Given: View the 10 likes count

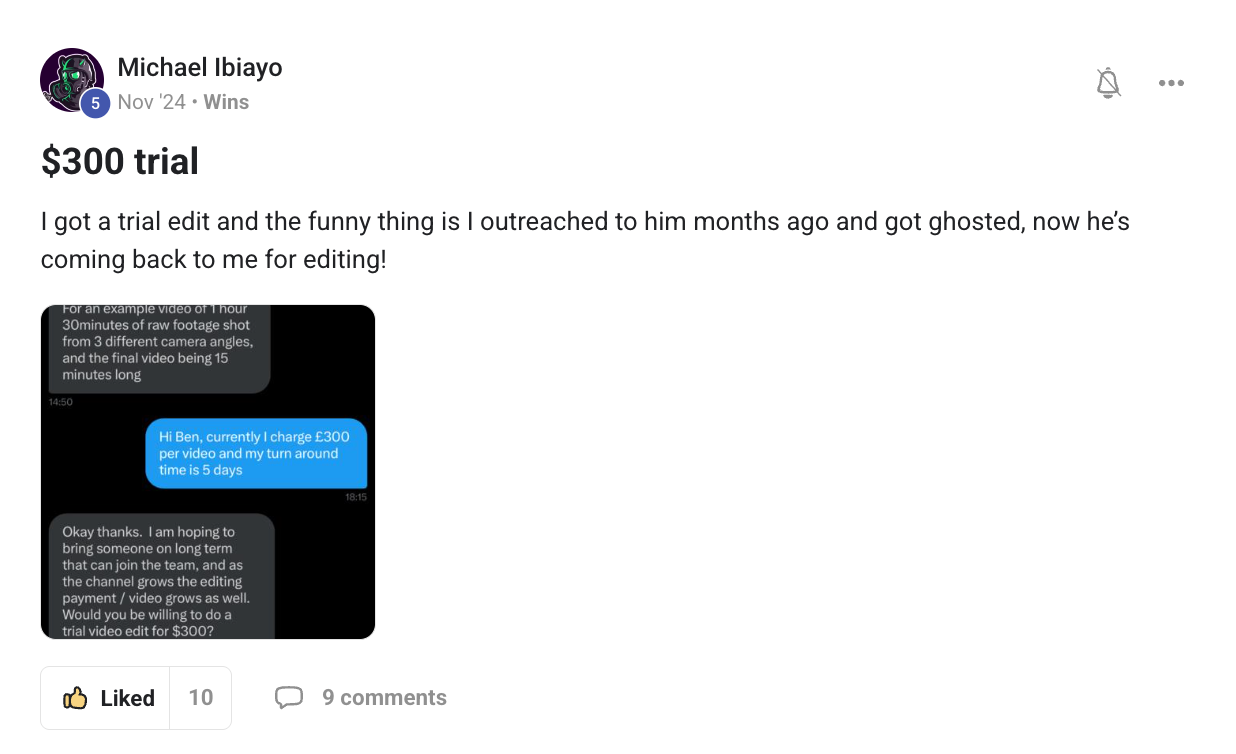Looking at the screenshot, I should click(x=201, y=698).
